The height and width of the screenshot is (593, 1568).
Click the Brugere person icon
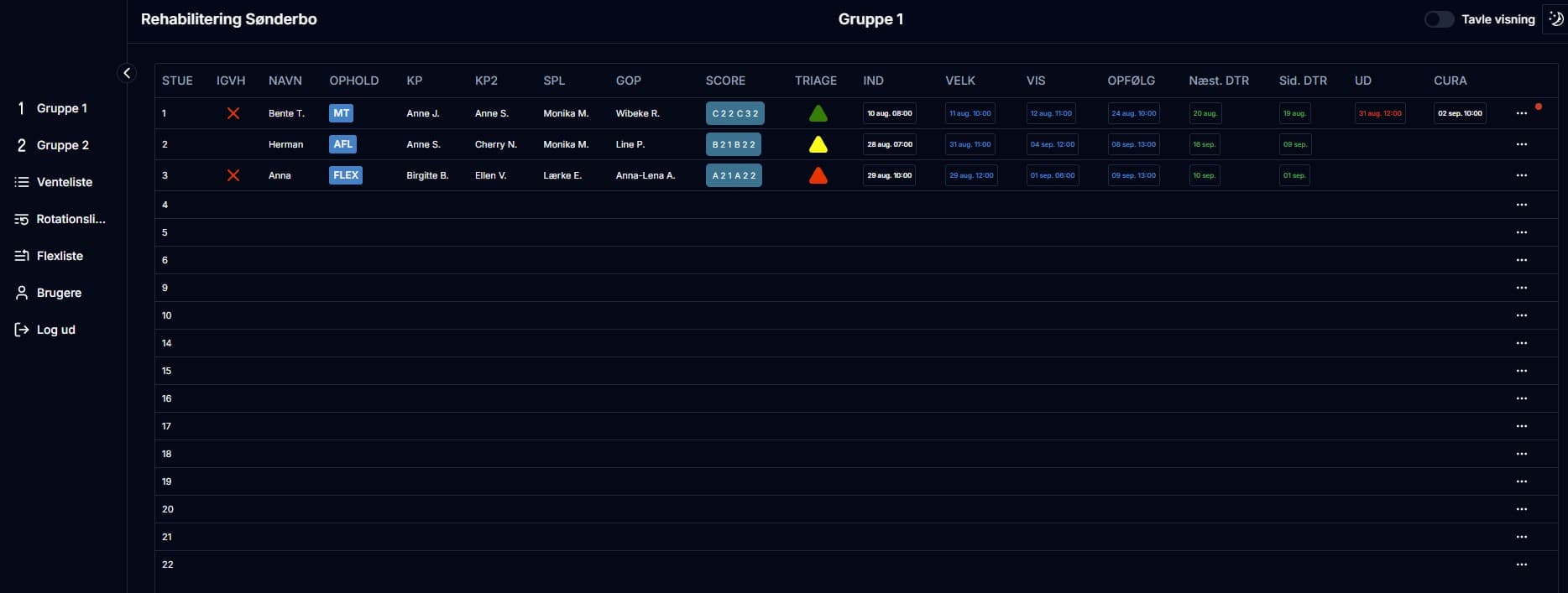click(22, 293)
